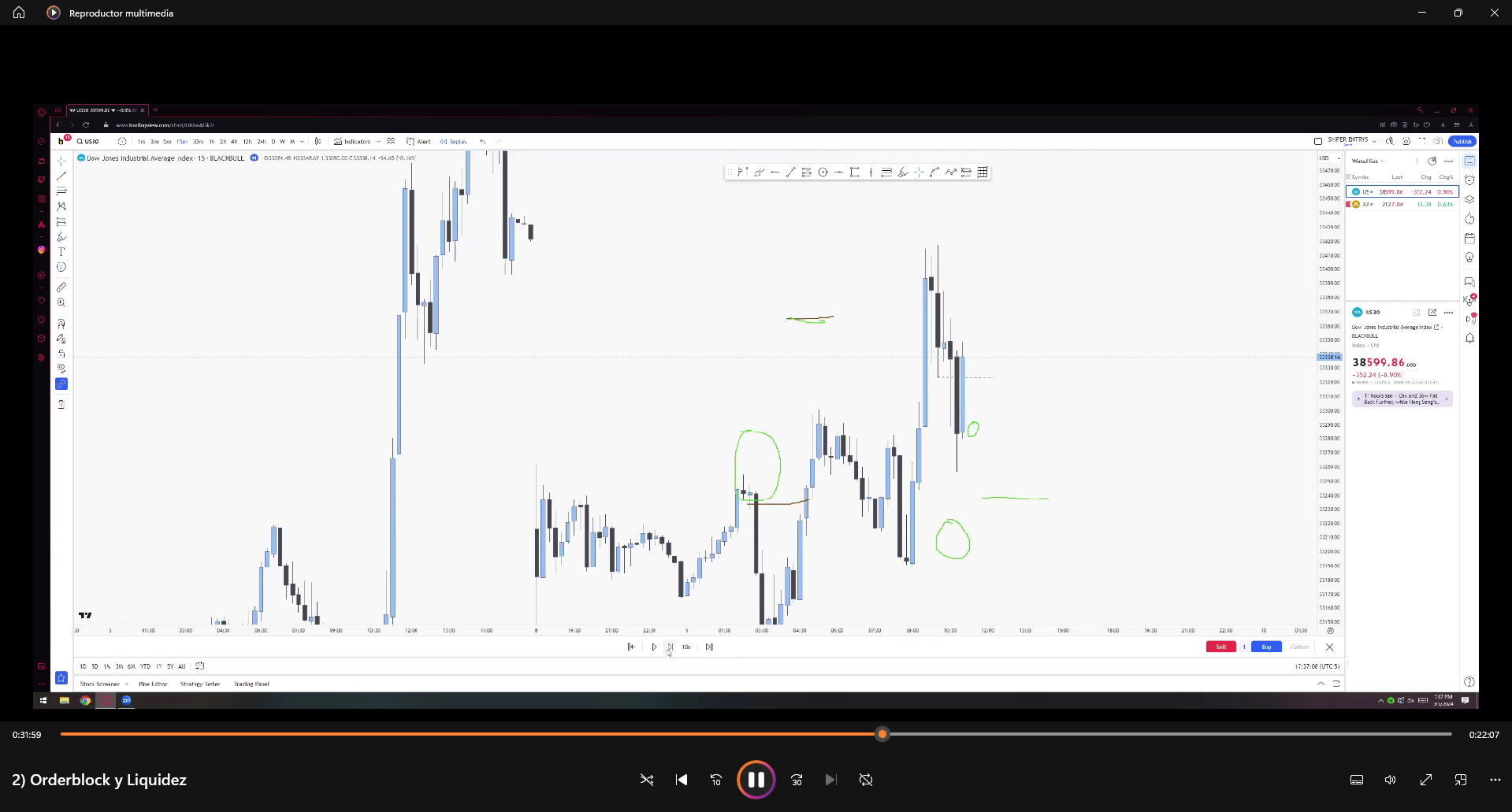
Task: Select the 1m timeframe
Action: coord(141,142)
